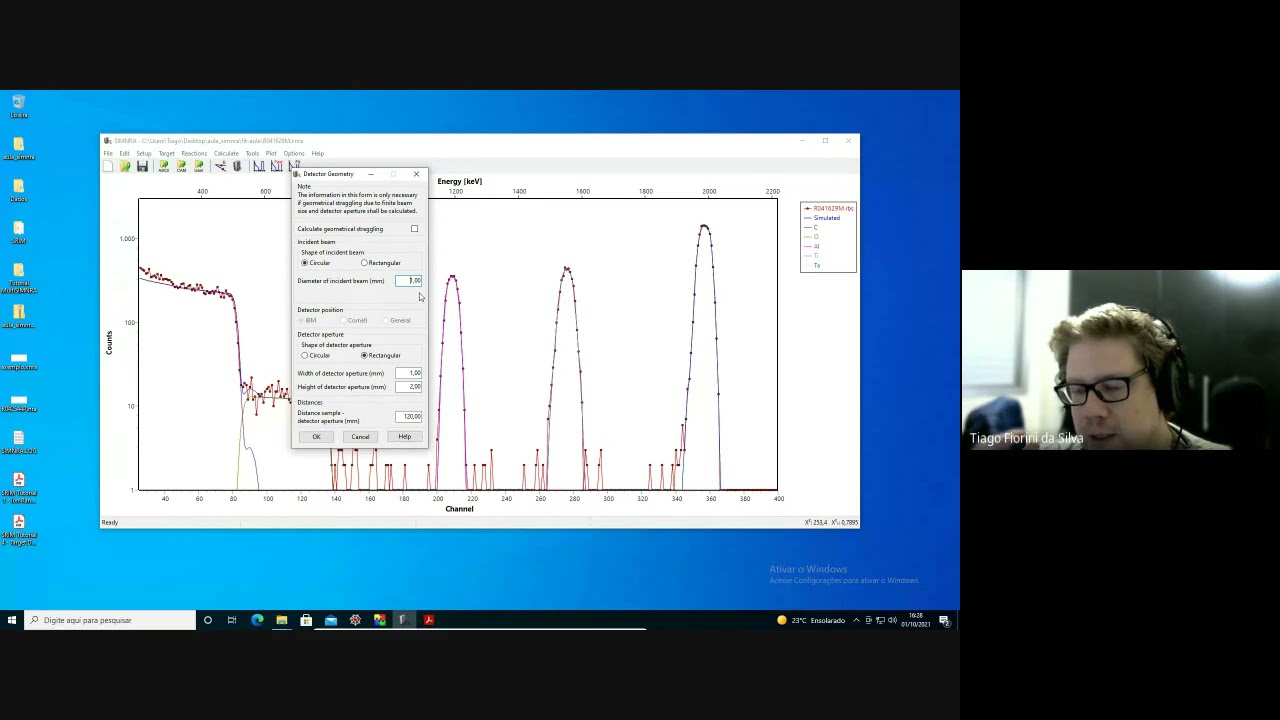Click the Distance sample-detector aperture field

point(409,416)
